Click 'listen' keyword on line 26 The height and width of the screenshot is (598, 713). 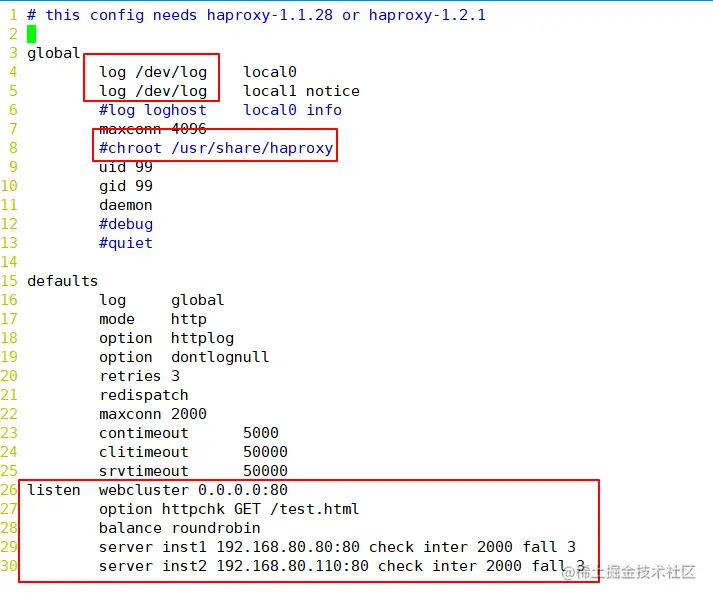(53, 490)
